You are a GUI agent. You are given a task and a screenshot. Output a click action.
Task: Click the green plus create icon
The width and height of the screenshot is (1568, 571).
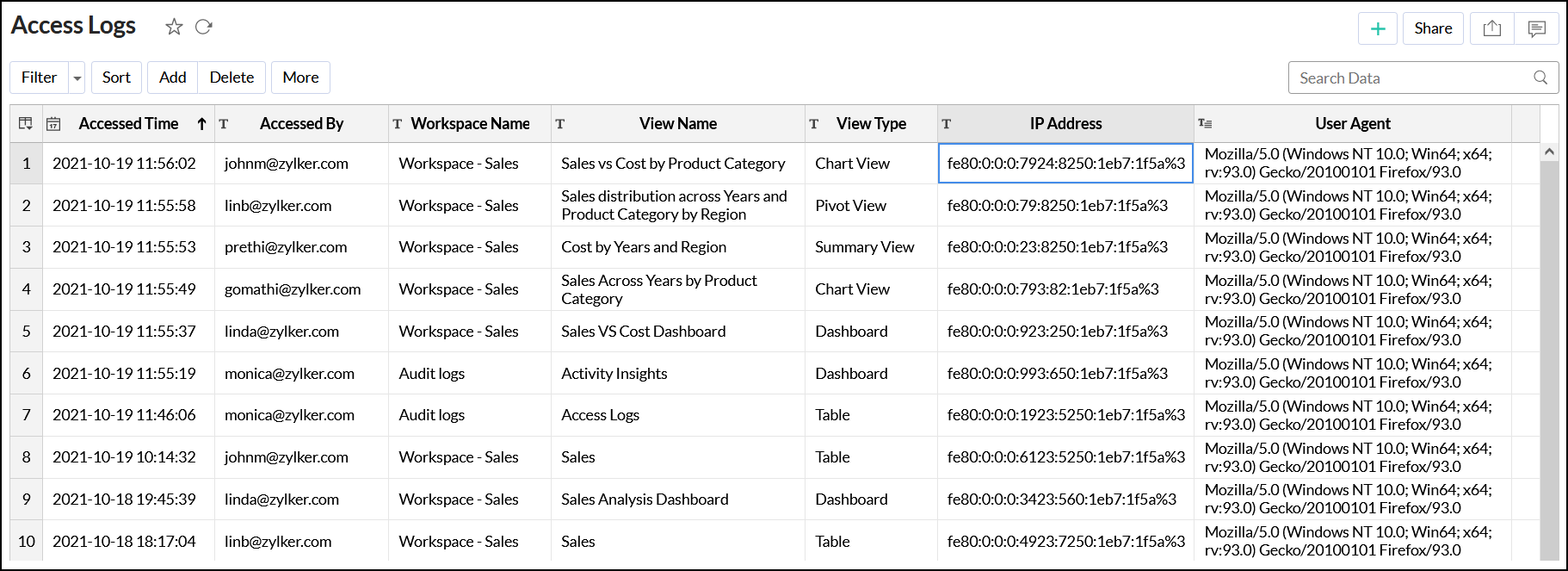pos(1377,28)
